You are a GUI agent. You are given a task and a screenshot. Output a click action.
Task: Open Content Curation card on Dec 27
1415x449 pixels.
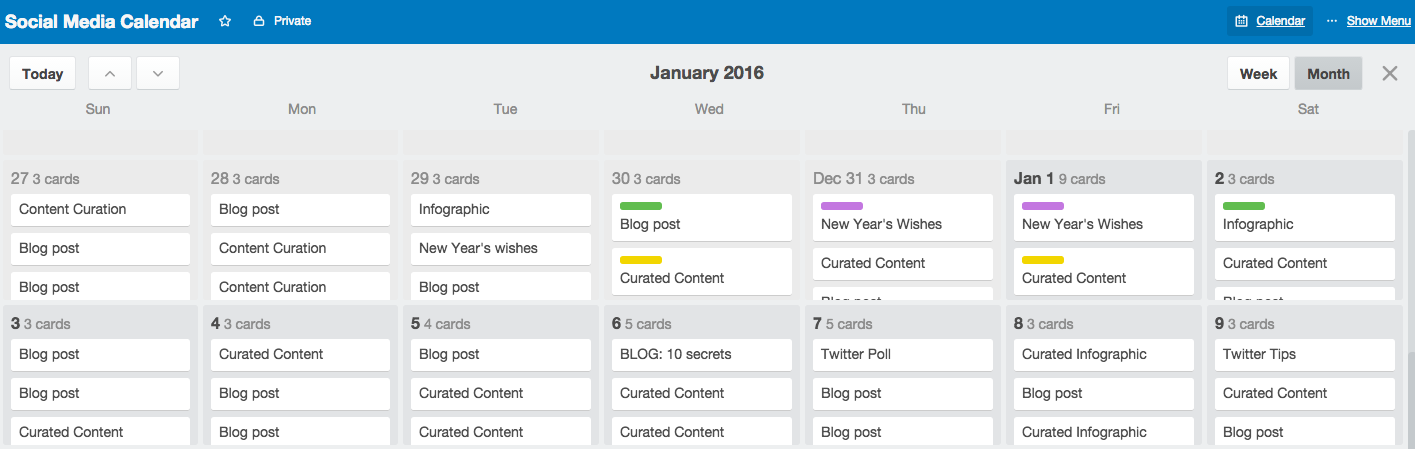coord(100,210)
